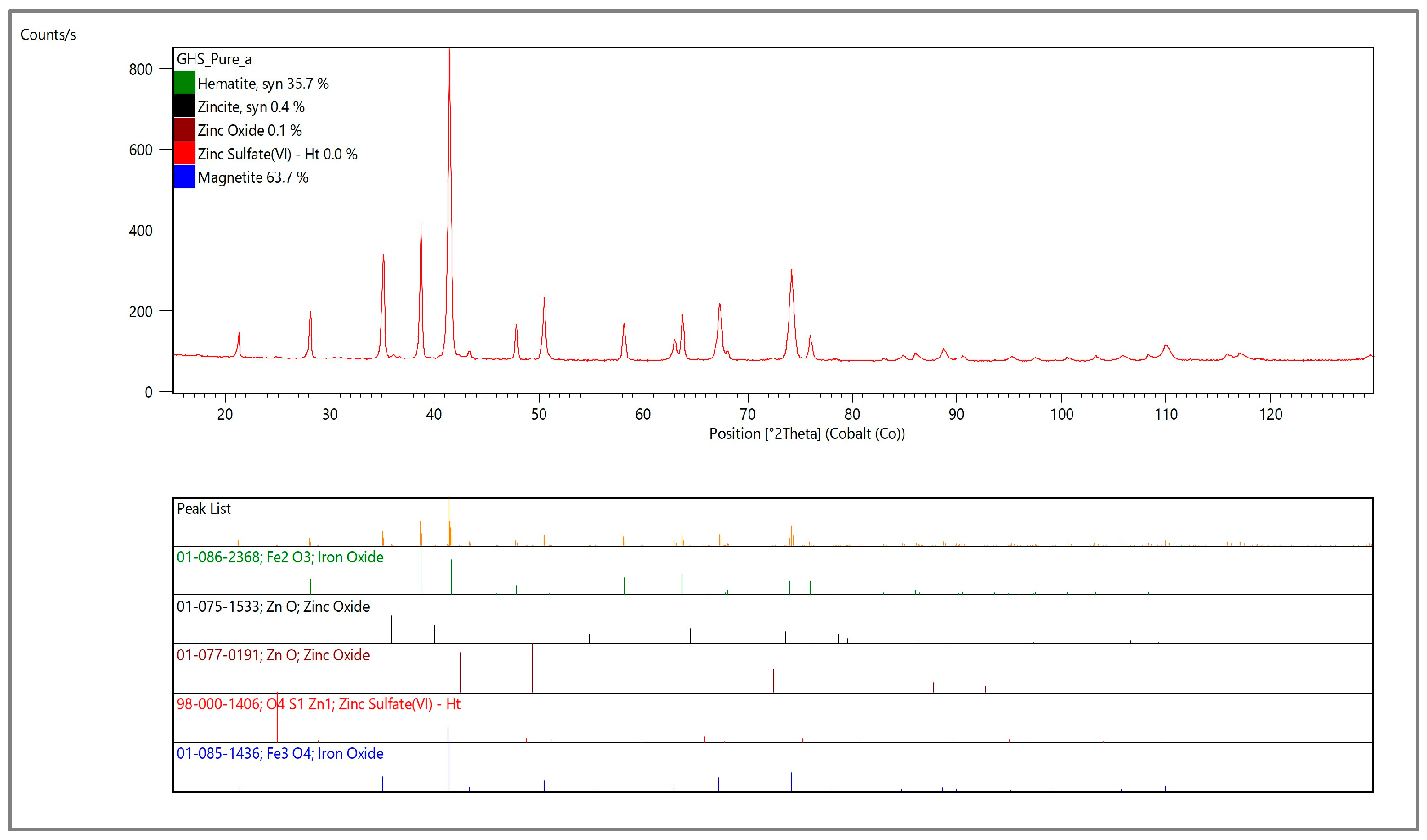Select the Magnetite 63.7 % legend label
Image resolution: width=1427 pixels, height=840 pixels.
point(253,178)
